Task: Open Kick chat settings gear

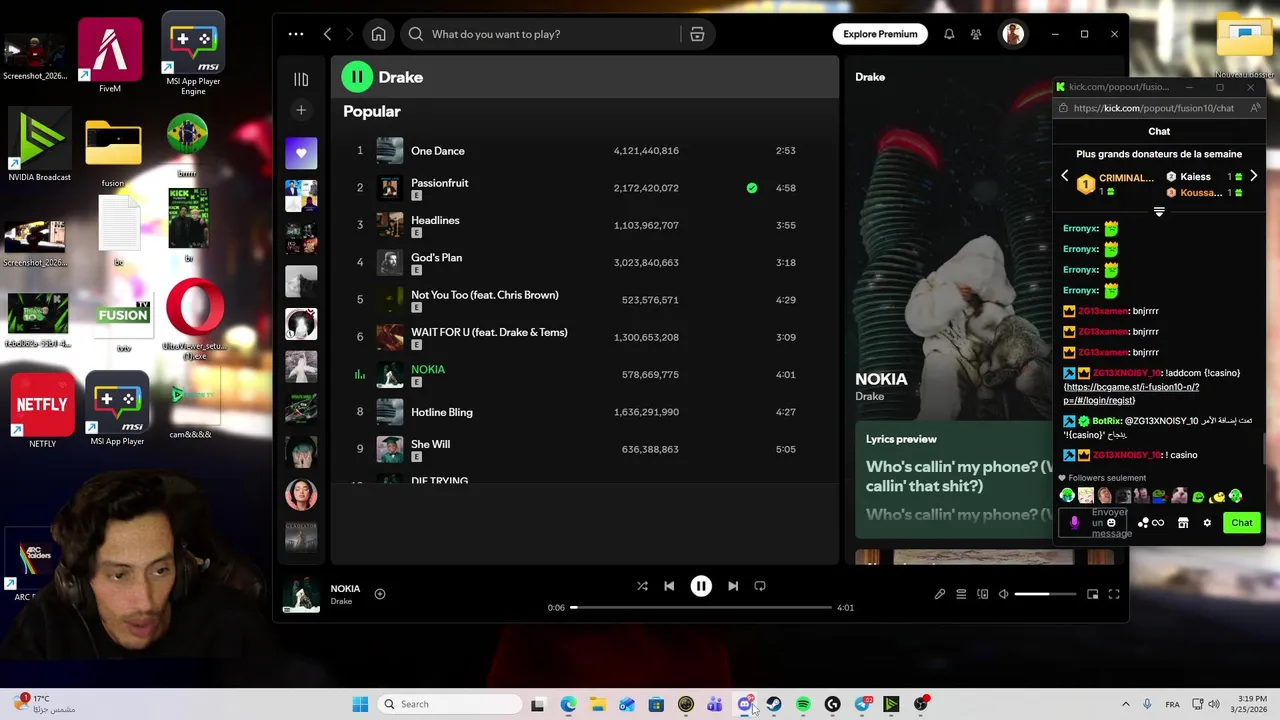Action: pos(1207,523)
